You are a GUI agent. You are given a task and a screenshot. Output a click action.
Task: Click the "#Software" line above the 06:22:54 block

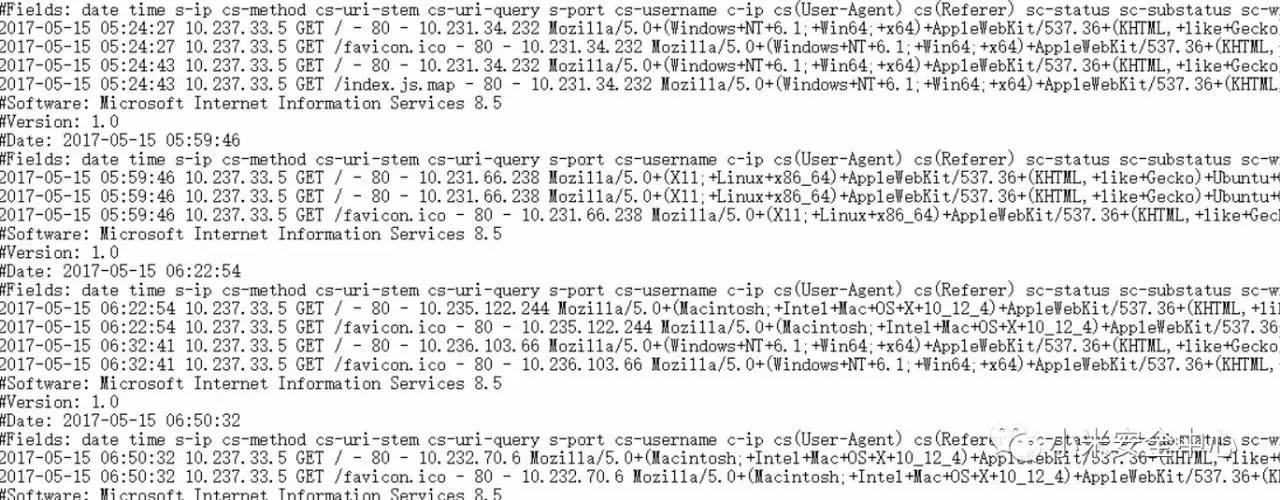pos(251,233)
